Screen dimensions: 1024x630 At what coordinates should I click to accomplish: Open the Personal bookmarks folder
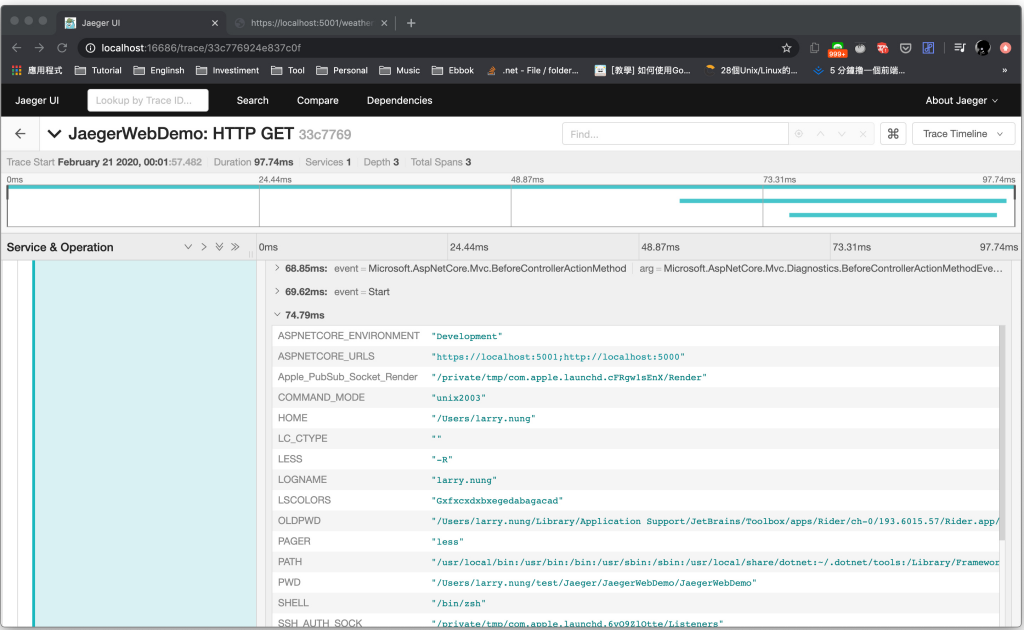tap(342, 70)
